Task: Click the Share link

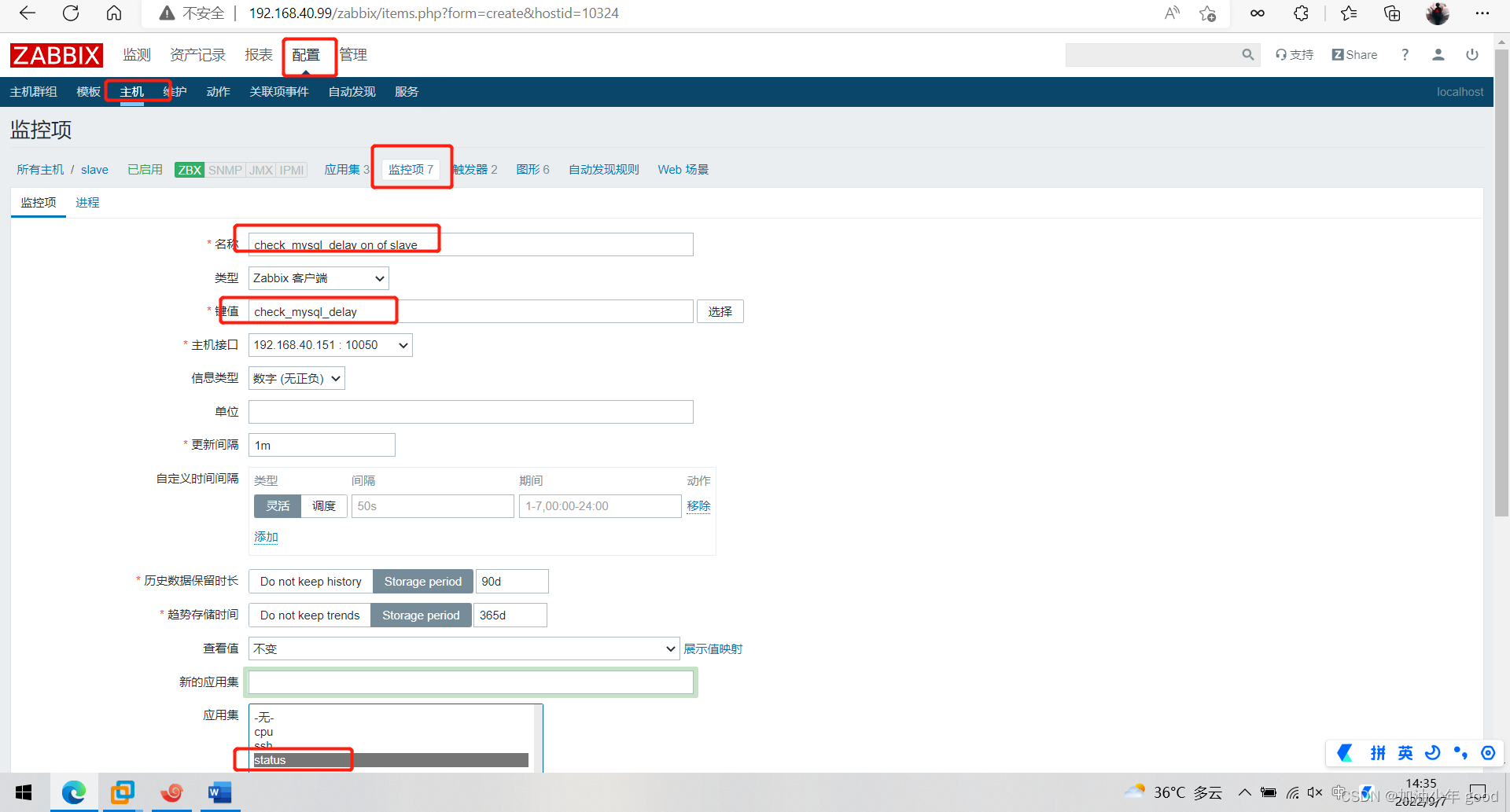Action: click(1354, 54)
